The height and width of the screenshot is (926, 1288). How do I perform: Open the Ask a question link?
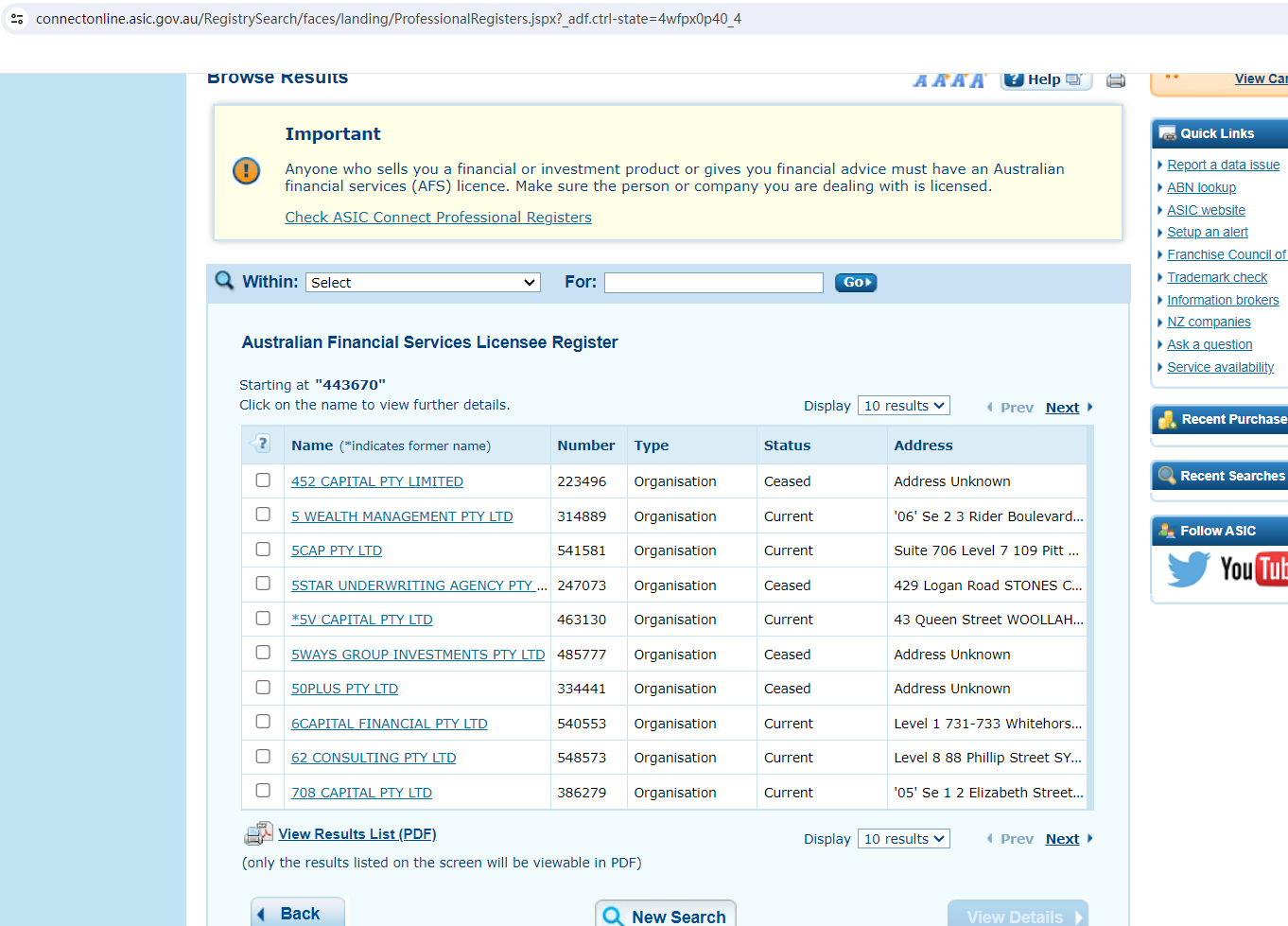[x=1210, y=344]
